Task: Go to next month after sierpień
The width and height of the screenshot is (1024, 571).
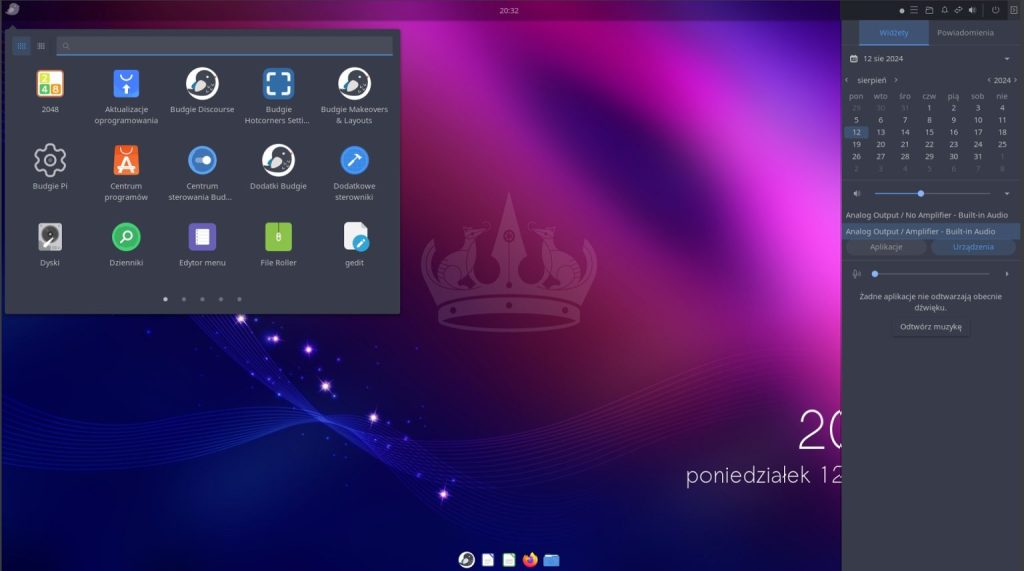Action: (896, 80)
